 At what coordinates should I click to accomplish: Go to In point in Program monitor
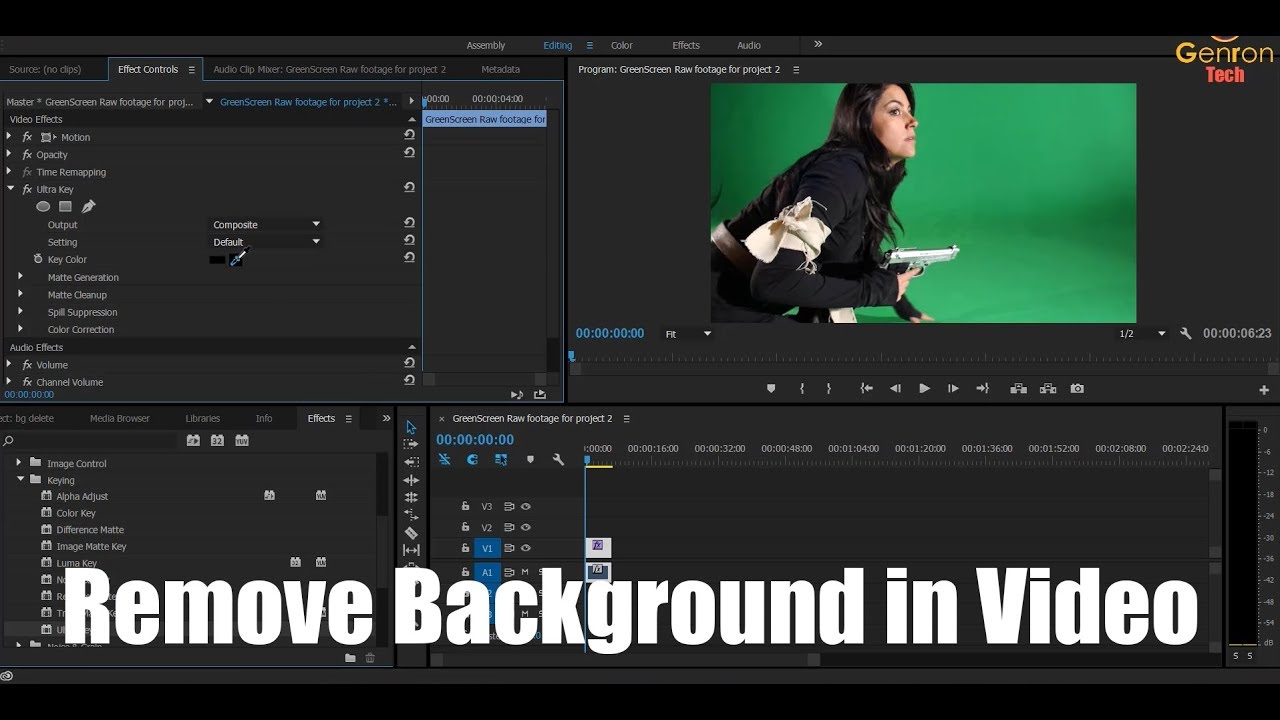click(866, 388)
